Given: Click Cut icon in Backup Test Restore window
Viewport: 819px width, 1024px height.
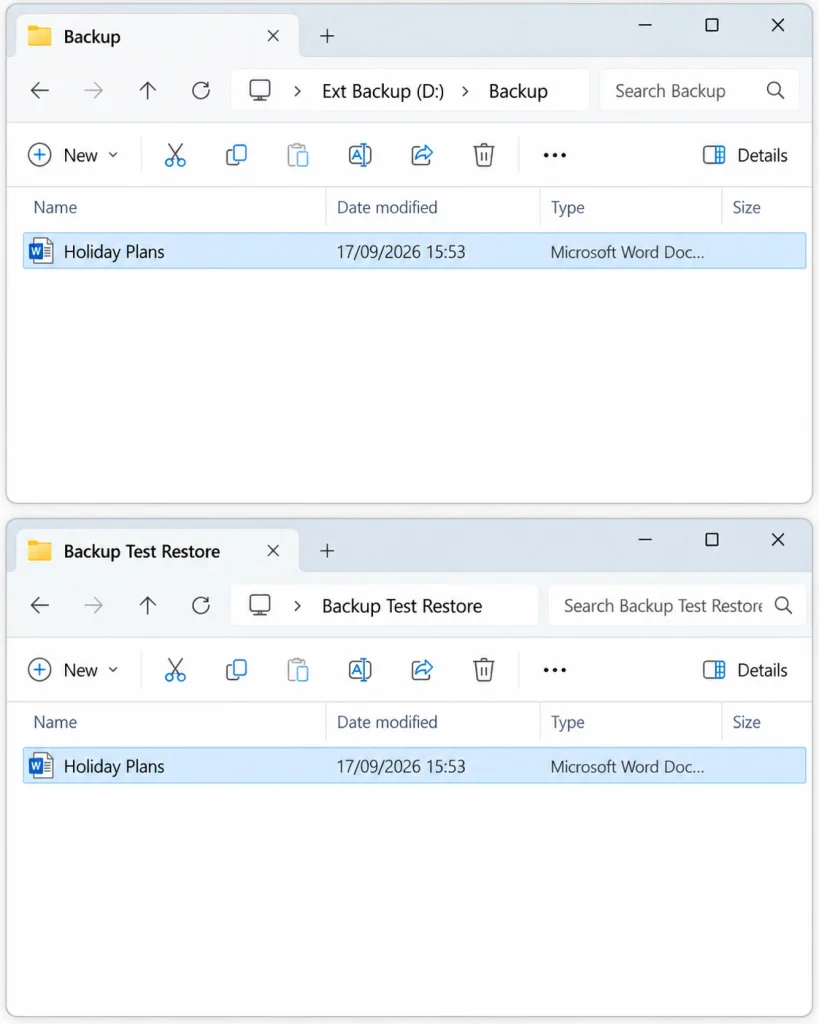Looking at the screenshot, I should (x=175, y=670).
